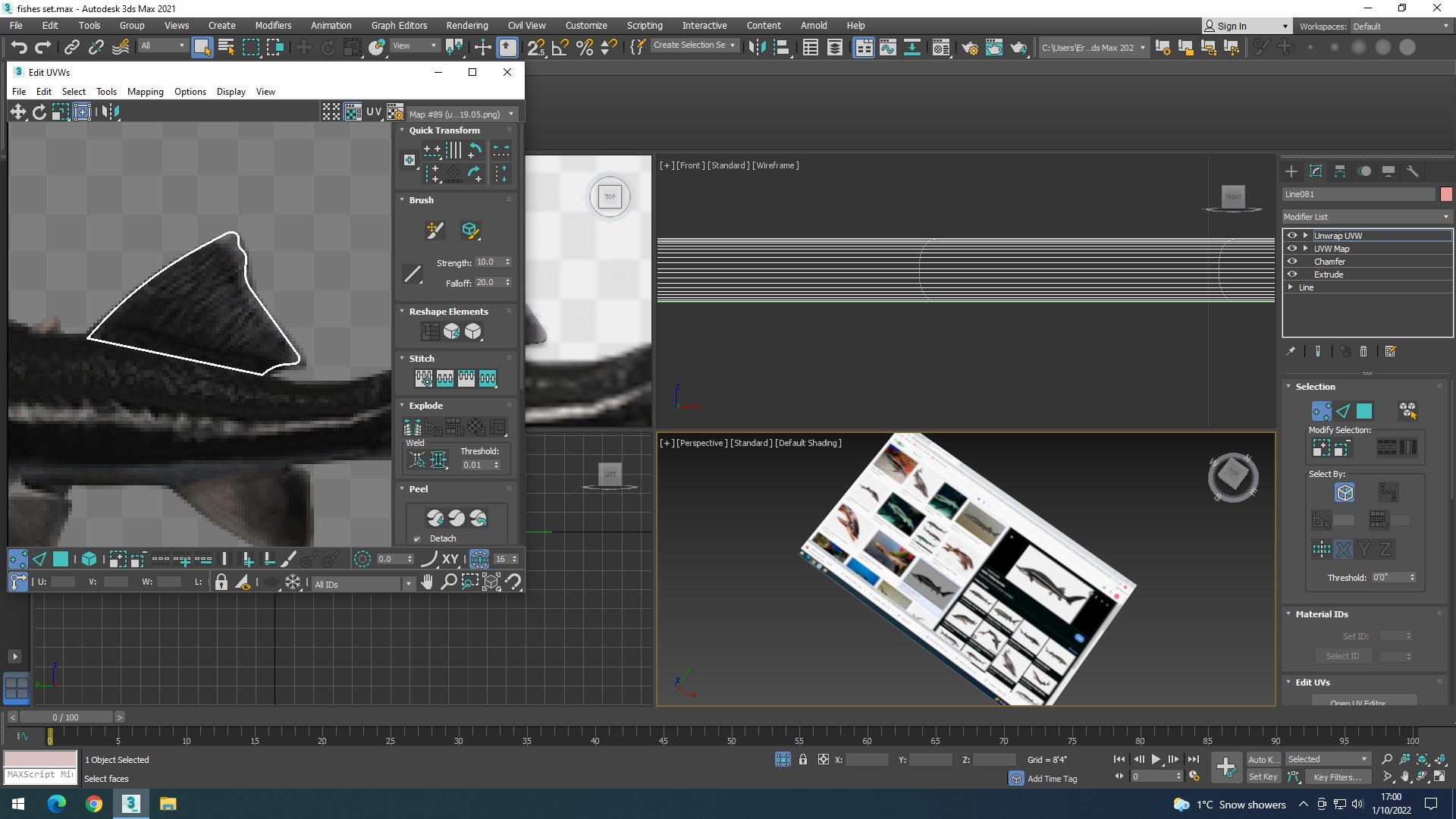The width and height of the screenshot is (1456, 819).
Task: Click Polygon sub-object mode in Selection rollout
Action: point(1364,411)
